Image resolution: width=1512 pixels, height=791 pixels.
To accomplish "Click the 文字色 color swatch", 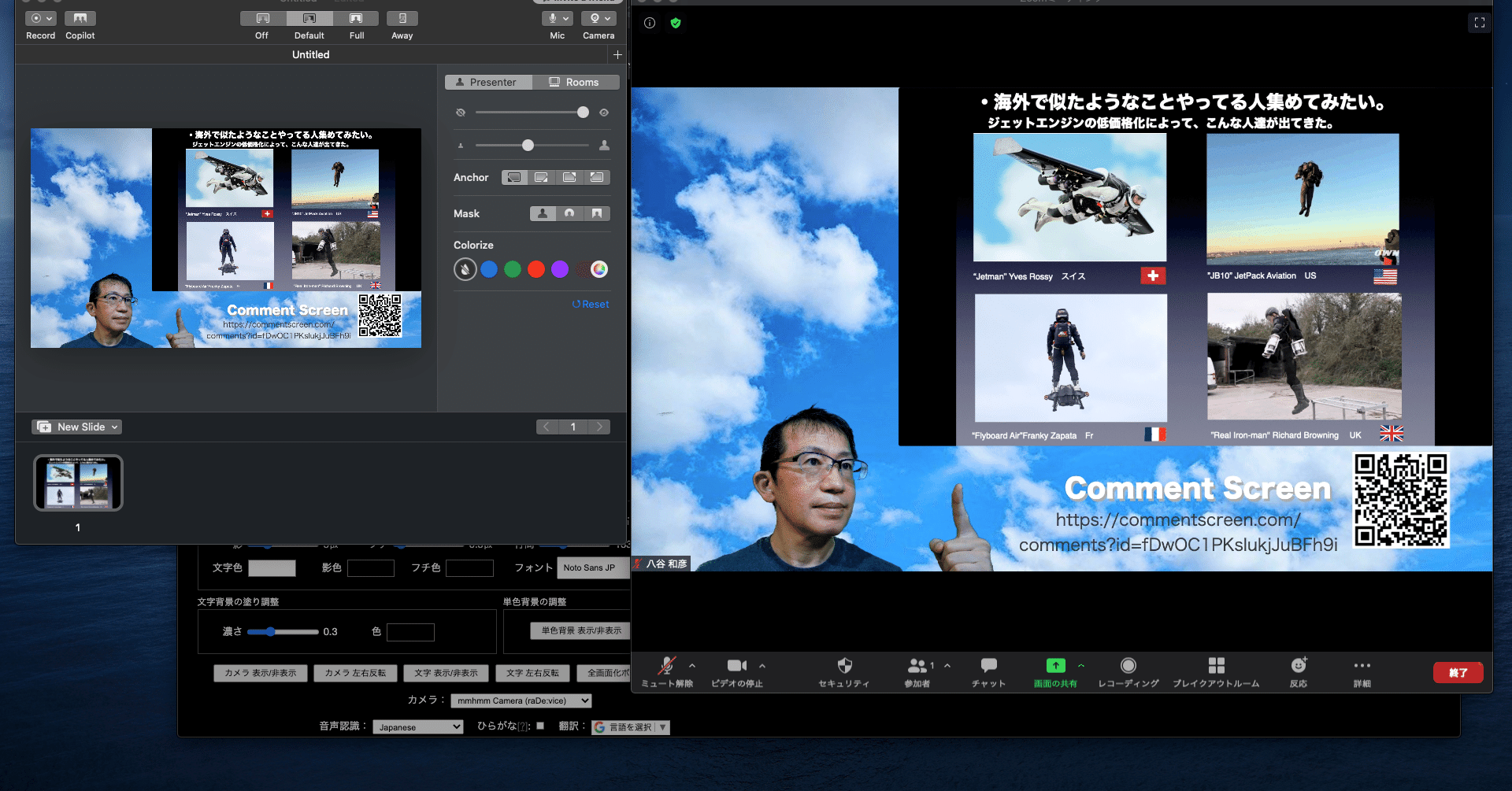I will pyautogui.click(x=272, y=567).
